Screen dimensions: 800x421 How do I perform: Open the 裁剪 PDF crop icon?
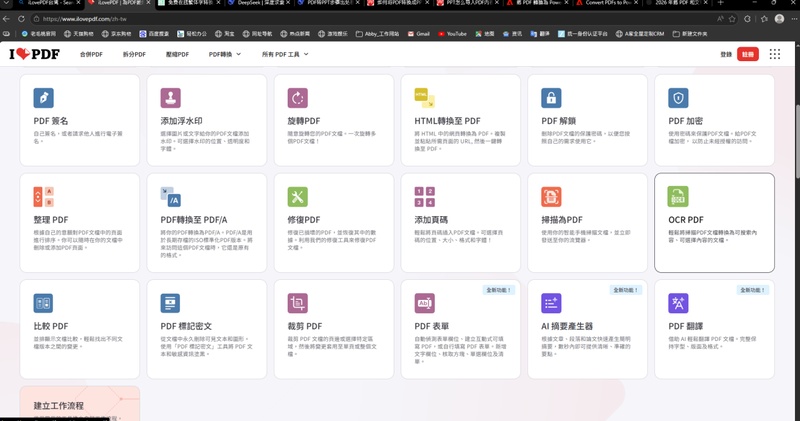click(x=297, y=303)
